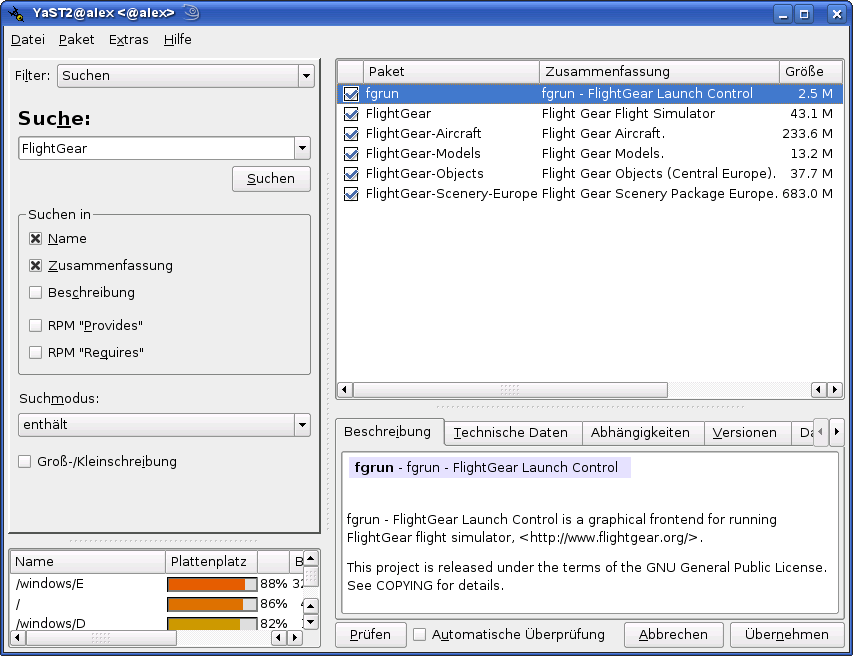853x656 pixels.
Task: Disable search in Name
Action: (35, 239)
